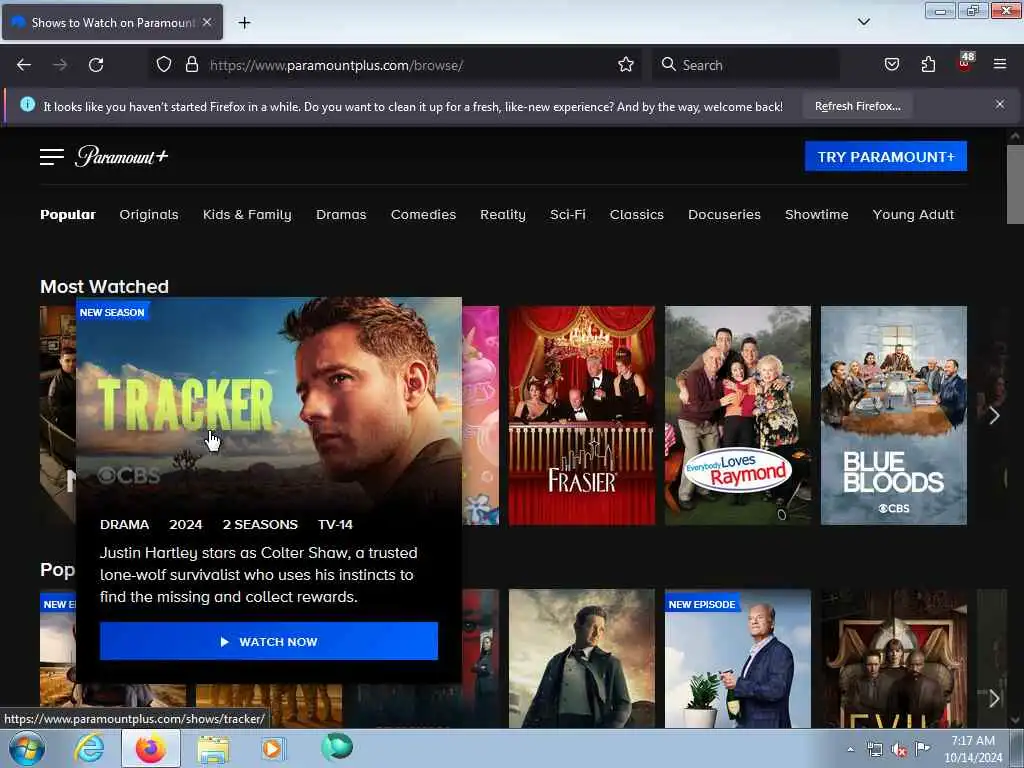The height and width of the screenshot is (768, 1024).
Task: Reload the current Paramount+ page
Action: (96, 65)
